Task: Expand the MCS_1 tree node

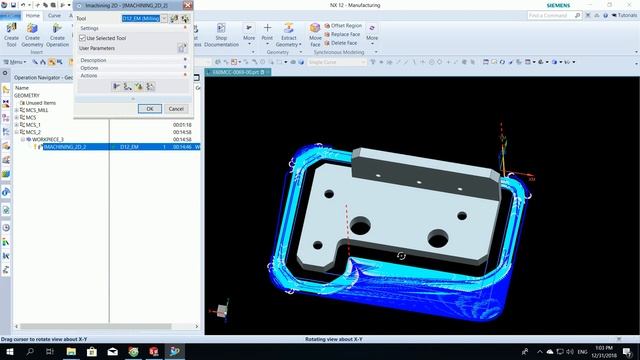Action: pyautogui.click(x=17, y=125)
